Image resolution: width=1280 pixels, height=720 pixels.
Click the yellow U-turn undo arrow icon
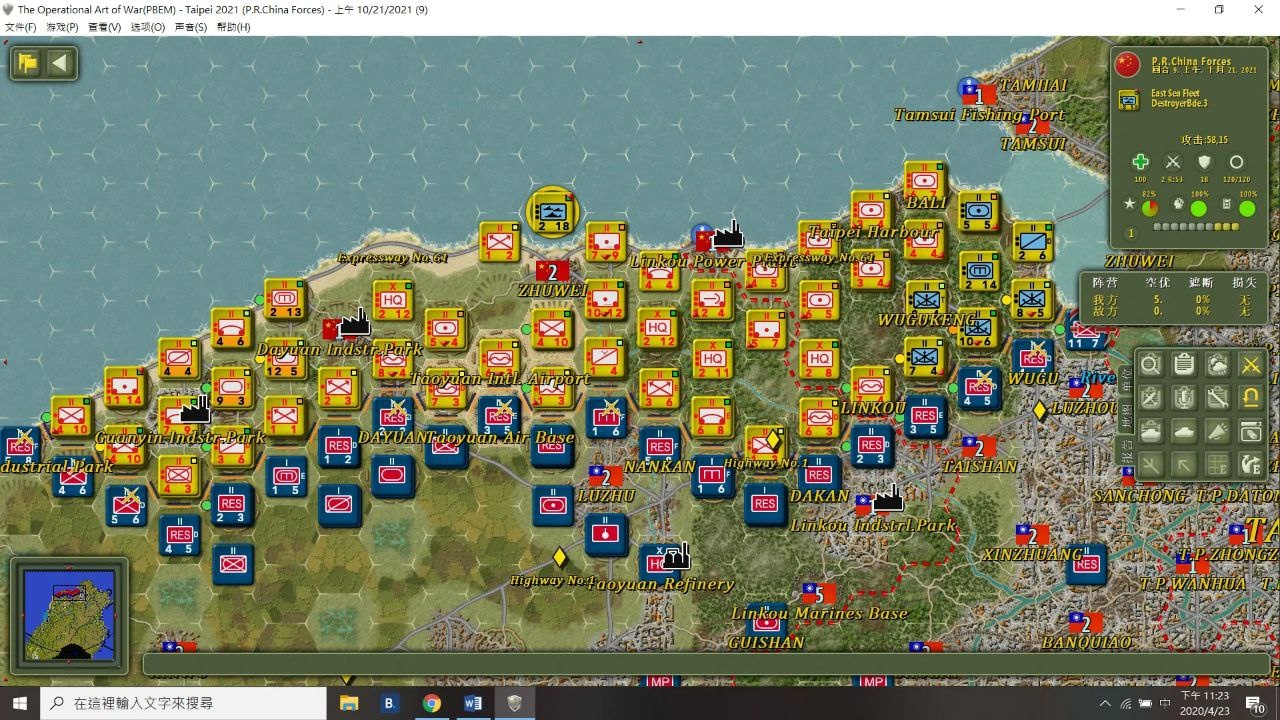click(x=1250, y=398)
